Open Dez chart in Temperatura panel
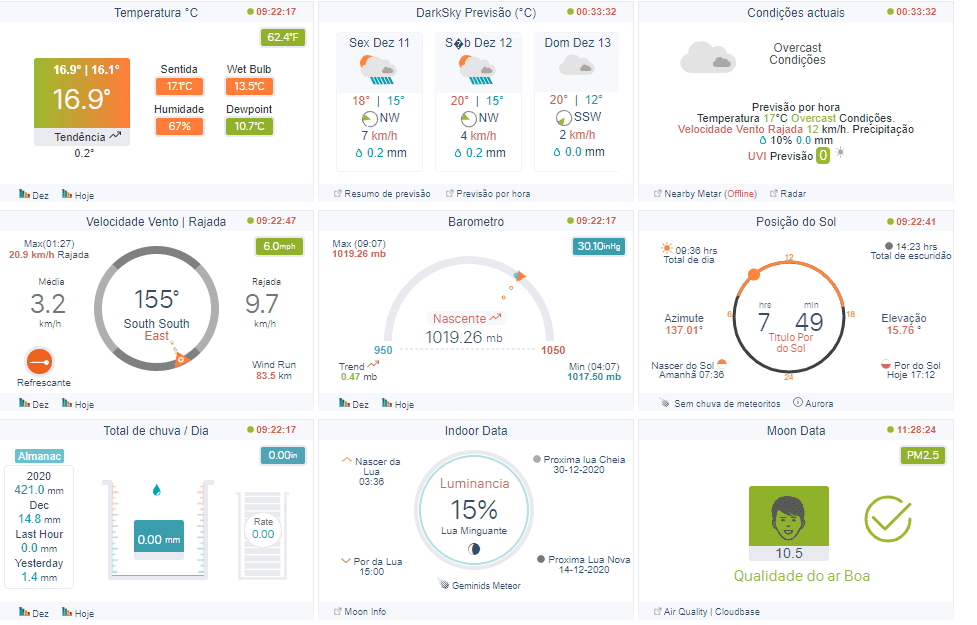This screenshot has width=977, height=625. coord(34,195)
